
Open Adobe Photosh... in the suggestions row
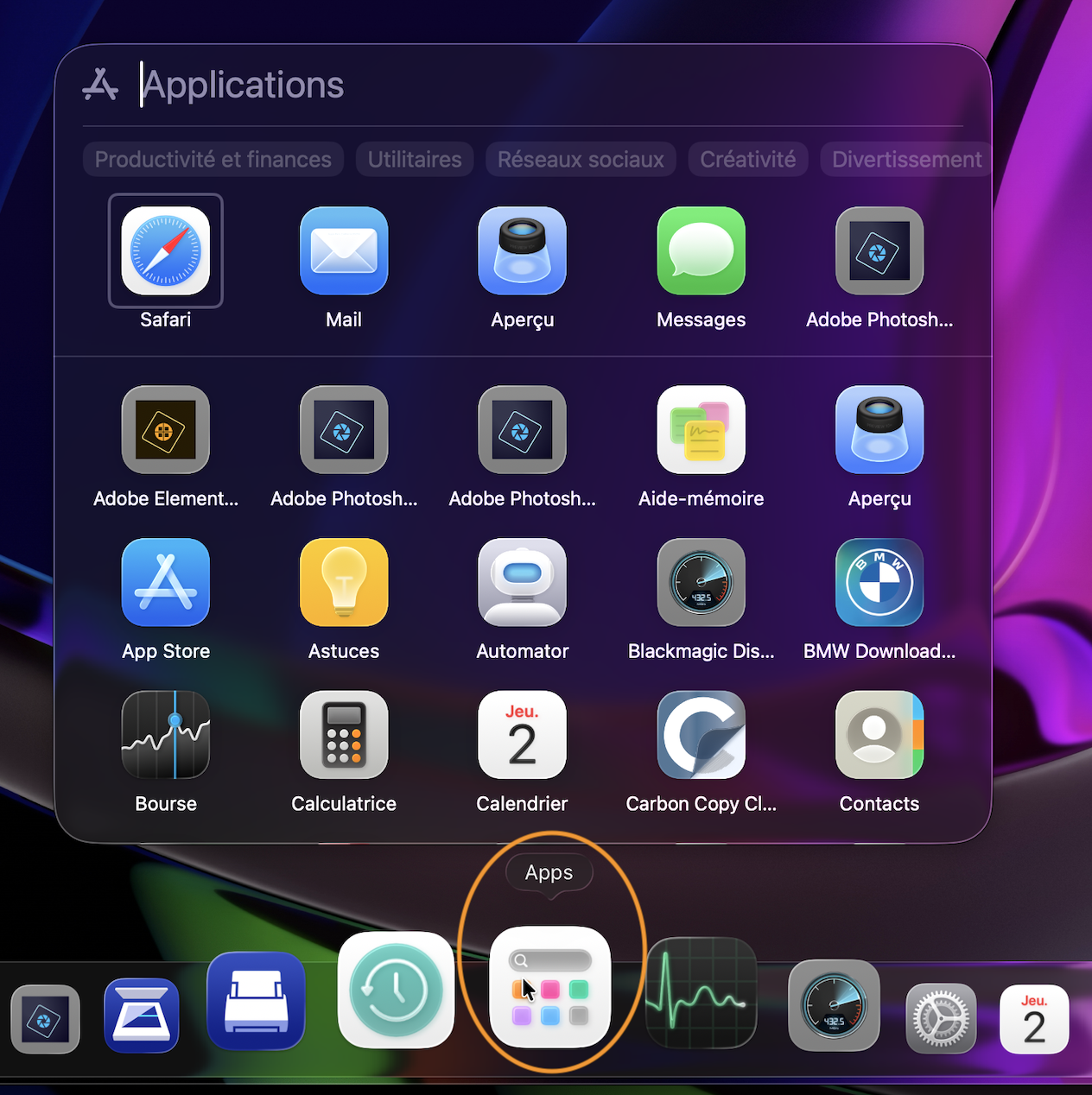(x=879, y=250)
